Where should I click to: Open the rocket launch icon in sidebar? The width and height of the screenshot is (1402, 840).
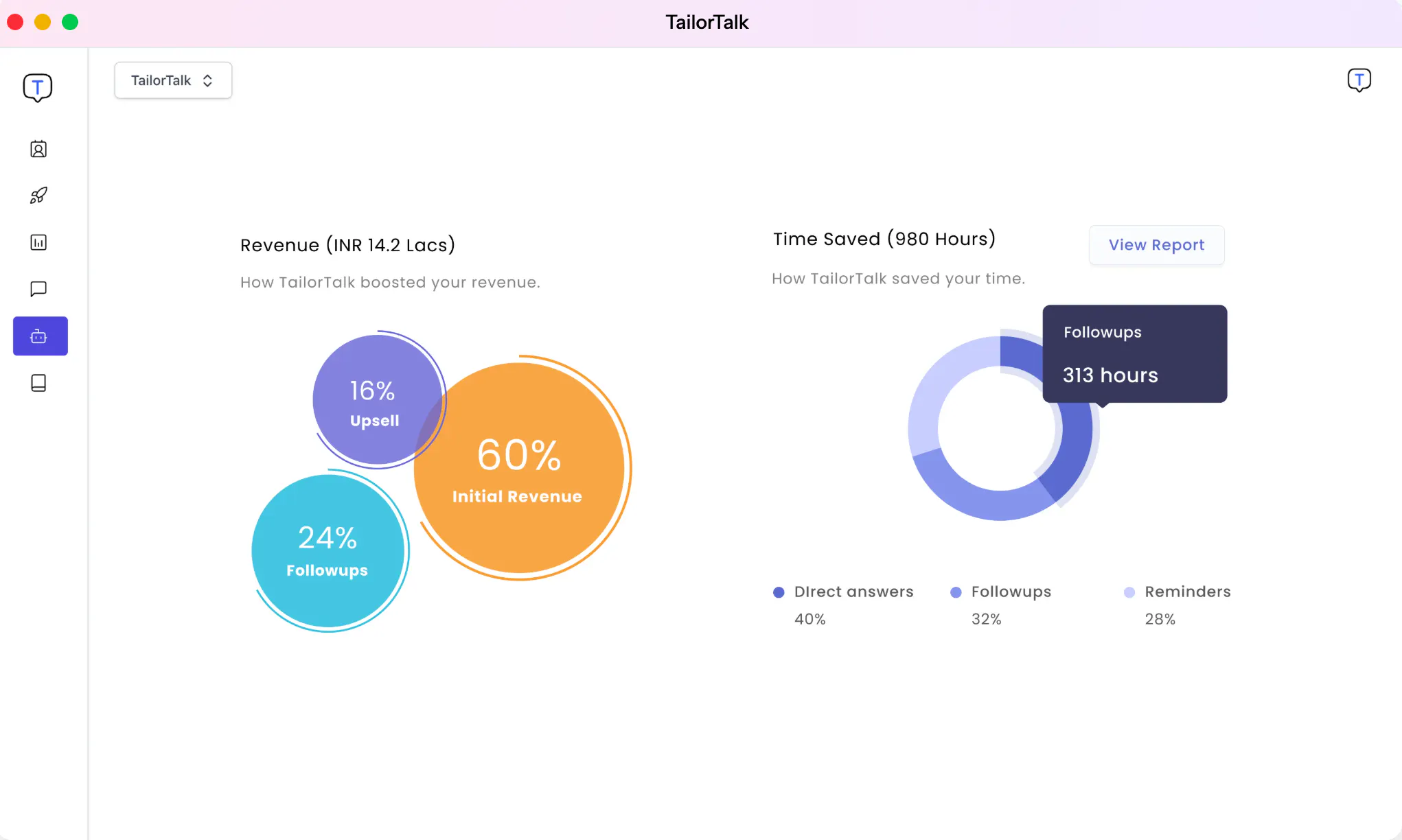point(38,196)
